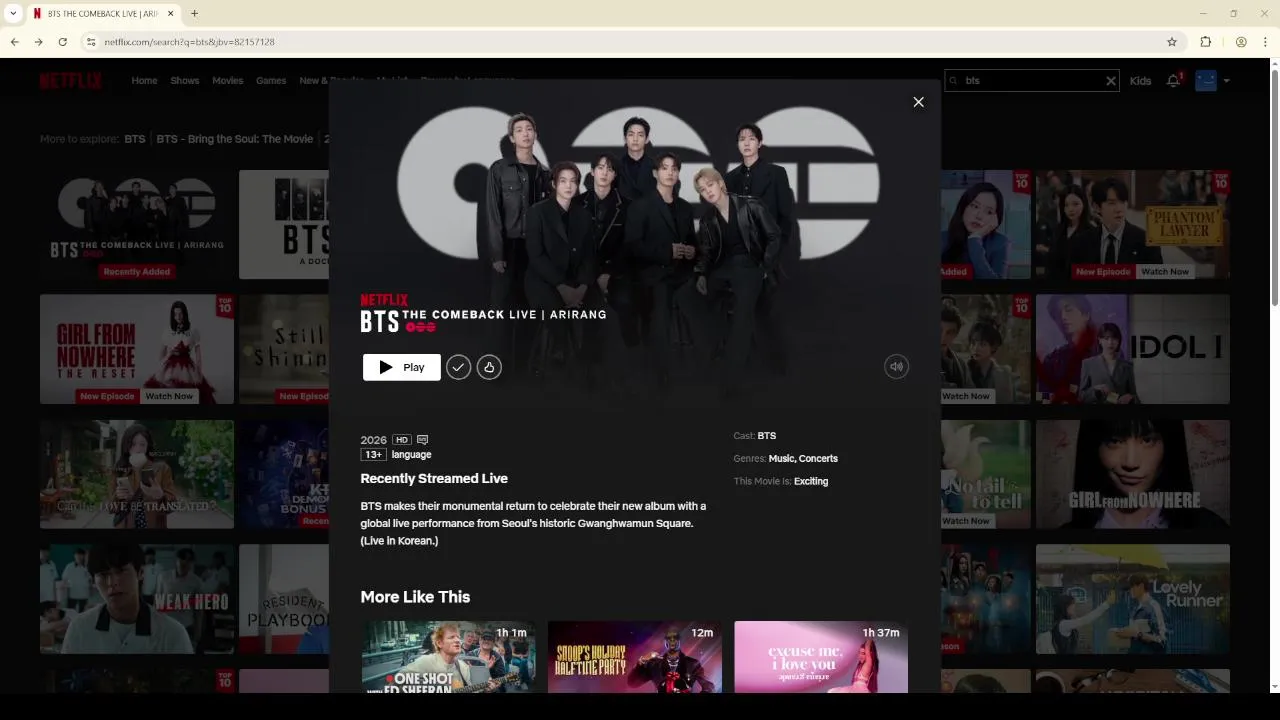The height and width of the screenshot is (720, 1280).
Task: Open Can This Love Be Translated tile
Action: 137,474
